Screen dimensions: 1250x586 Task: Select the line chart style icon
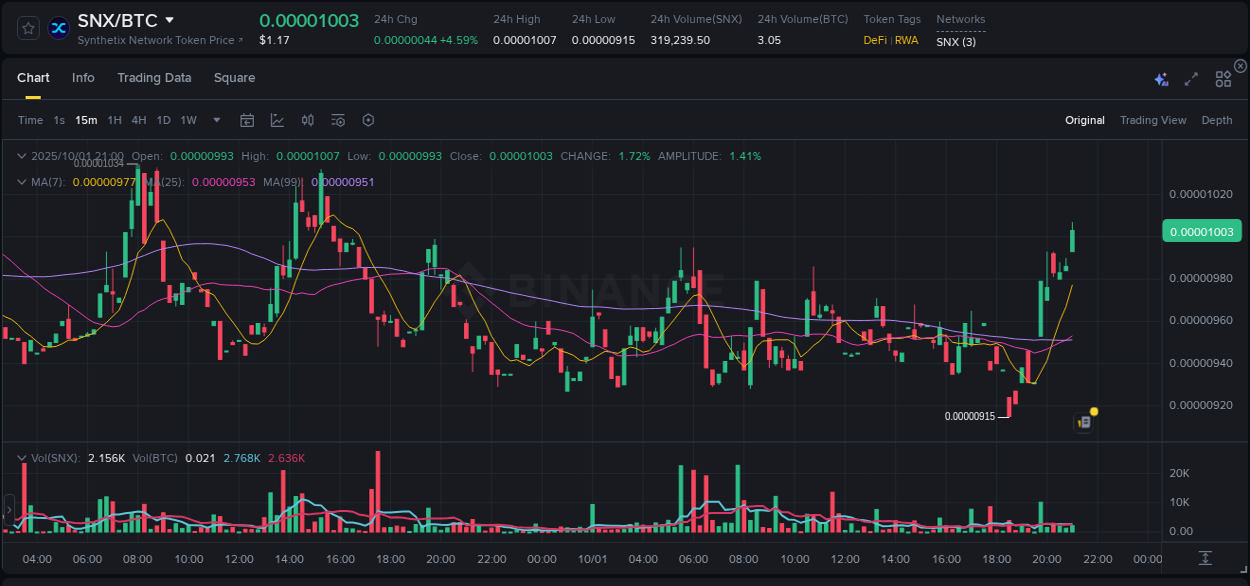[277, 120]
